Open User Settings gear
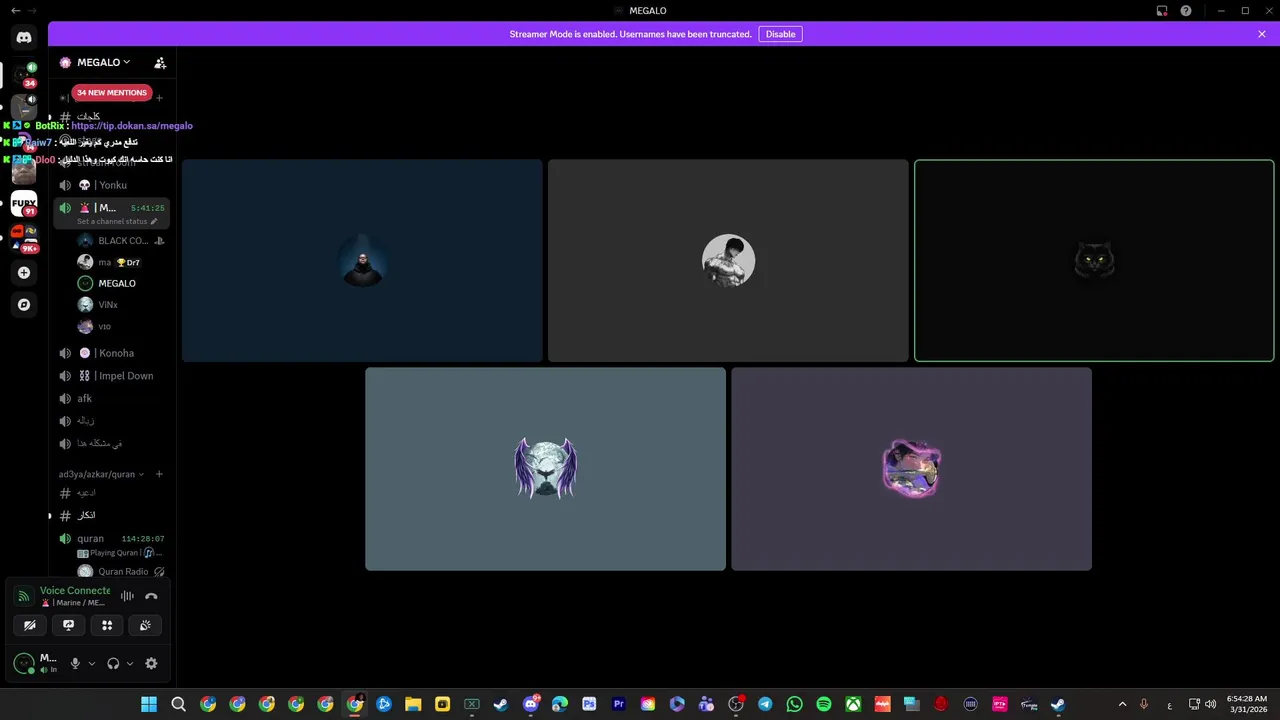This screenshot has width=1280, height=720. point(151,663)
